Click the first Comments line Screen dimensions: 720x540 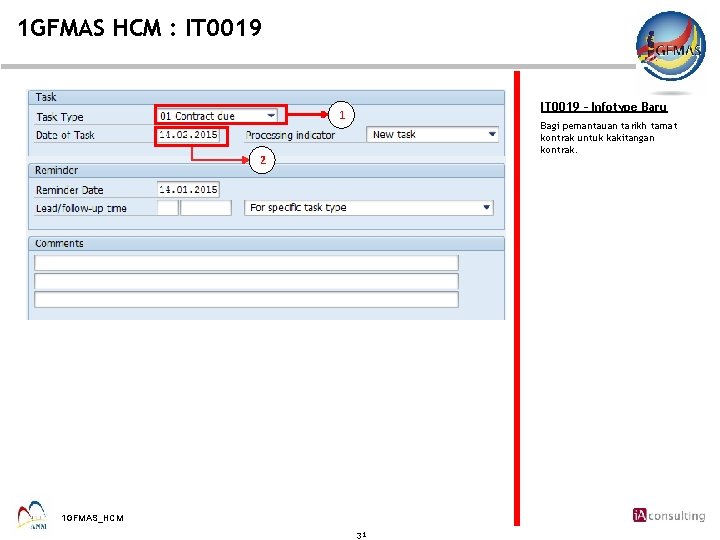pyautogui.click(x=246, y=263)
